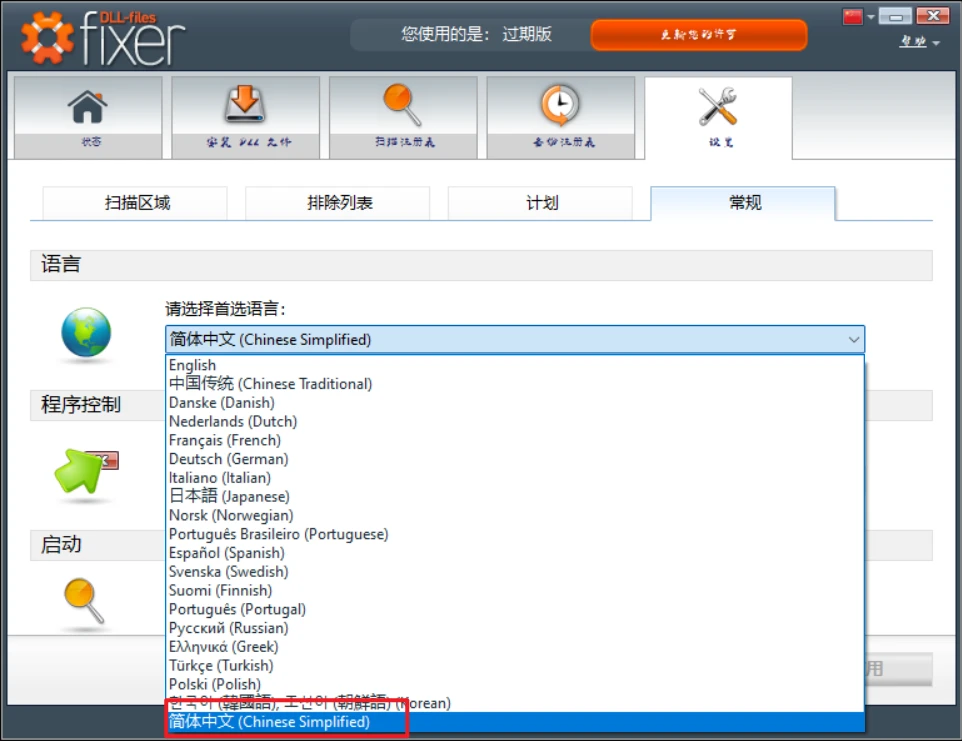Open the 计划 tab
The width and height of the screenshot is (962, 741).
[x=541, y=203]
